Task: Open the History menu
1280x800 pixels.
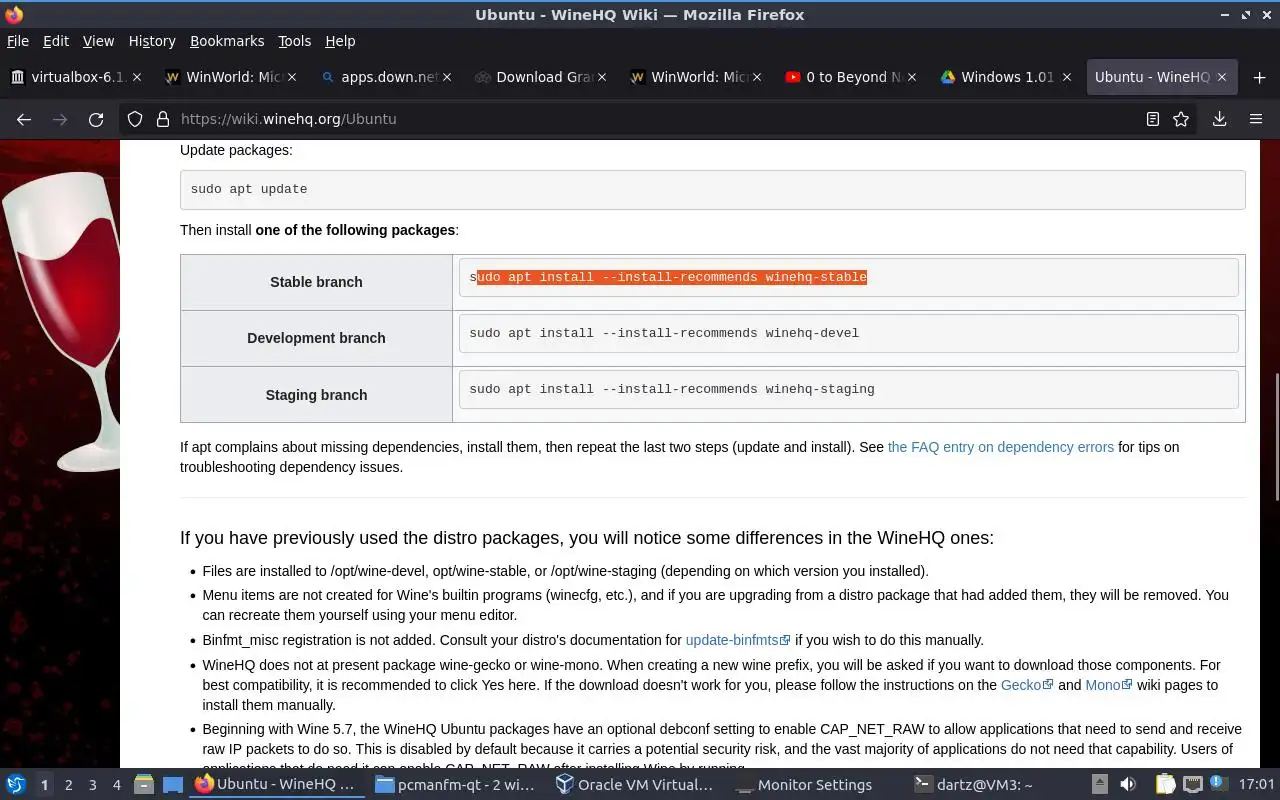Action: tap(152, 41)
